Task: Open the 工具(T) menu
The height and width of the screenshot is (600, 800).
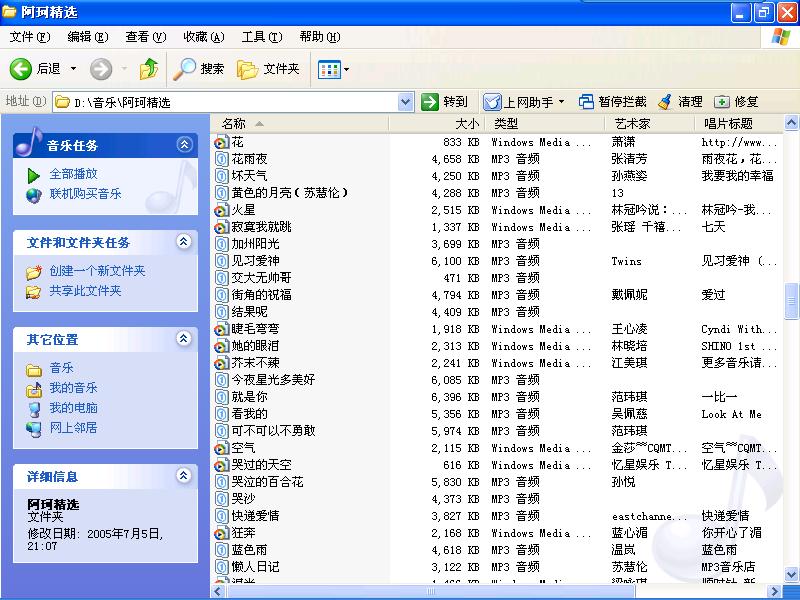Action: (261, 37)
